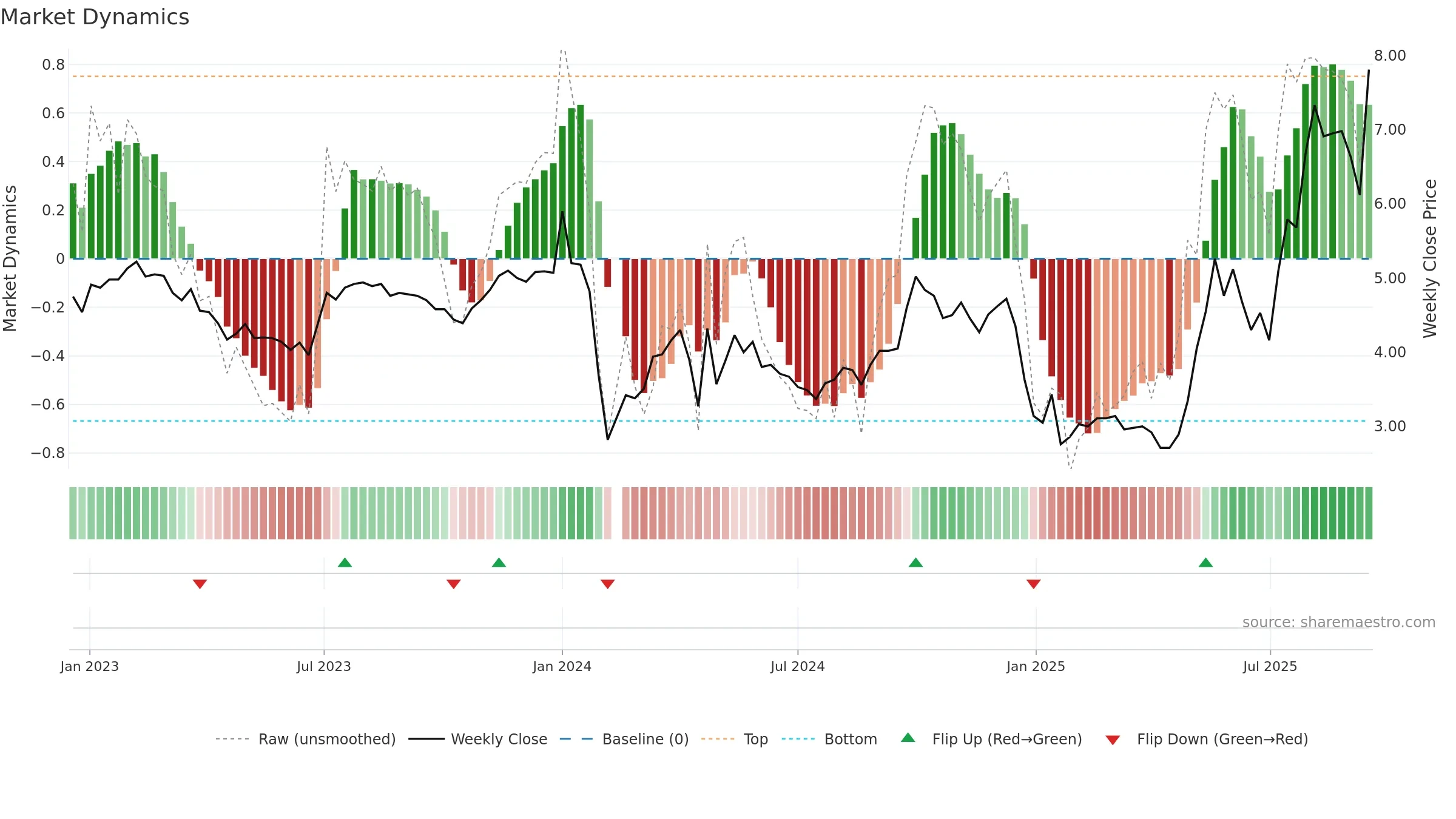1456x819 pixels.
Task: Click the last dark green bar of the February 2024 peak
Action: point(580,182)
